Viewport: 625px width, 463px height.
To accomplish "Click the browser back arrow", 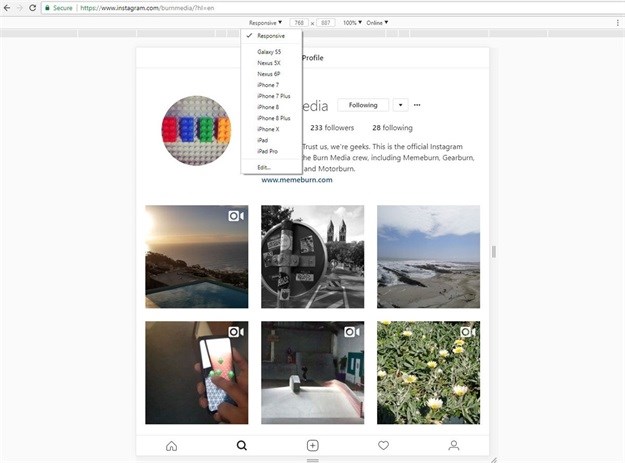I will coord(6,7).
